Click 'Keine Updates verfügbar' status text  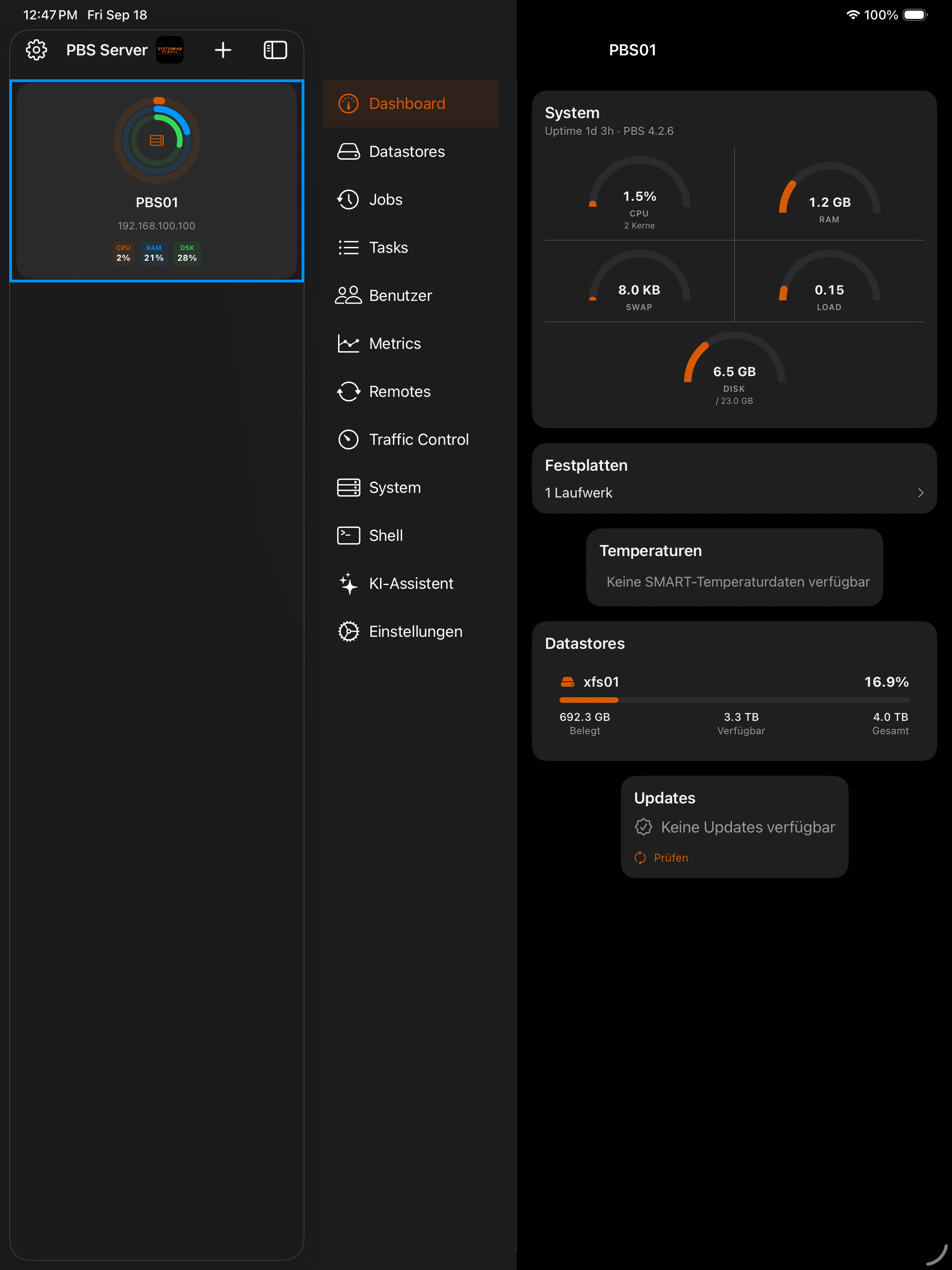(748, 827)
